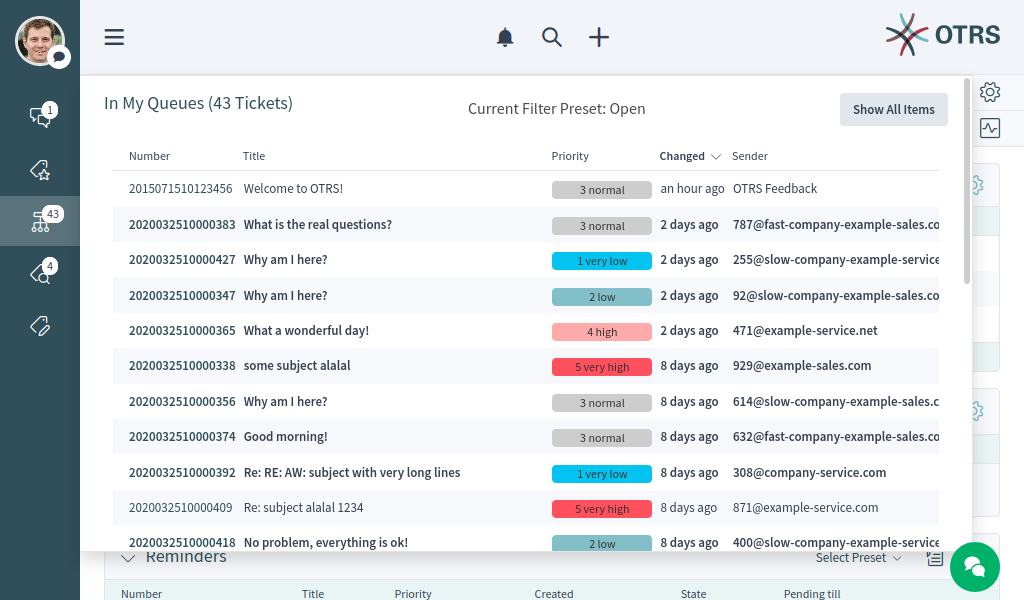This screenshot has width=1024, height=600.
Task: Open dashboard settings gear icon
Action: pos(990,92)
